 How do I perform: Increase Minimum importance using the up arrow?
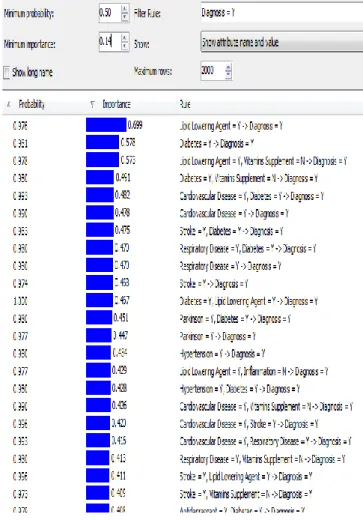[x=125, y=37]
